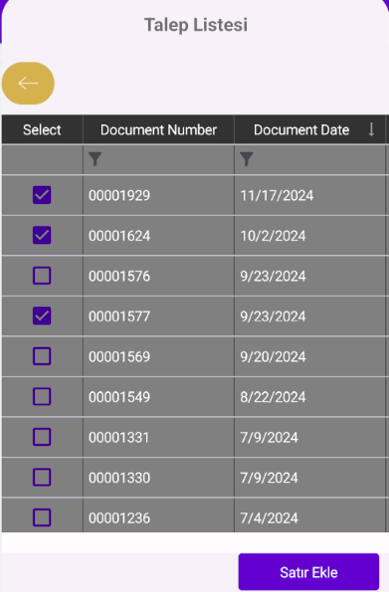Check the checkbox for document 00001330
Image resolution: width=389 pixels, height=592 pixels.
click(x=42, y=478)
